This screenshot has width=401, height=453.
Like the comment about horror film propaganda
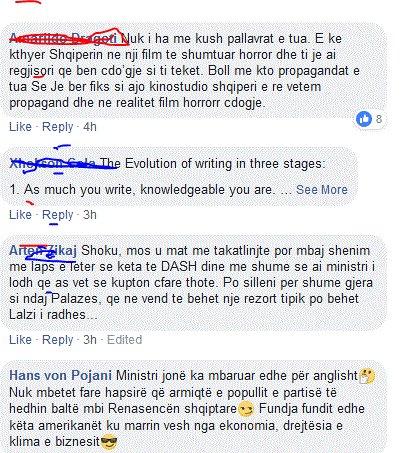20,127
